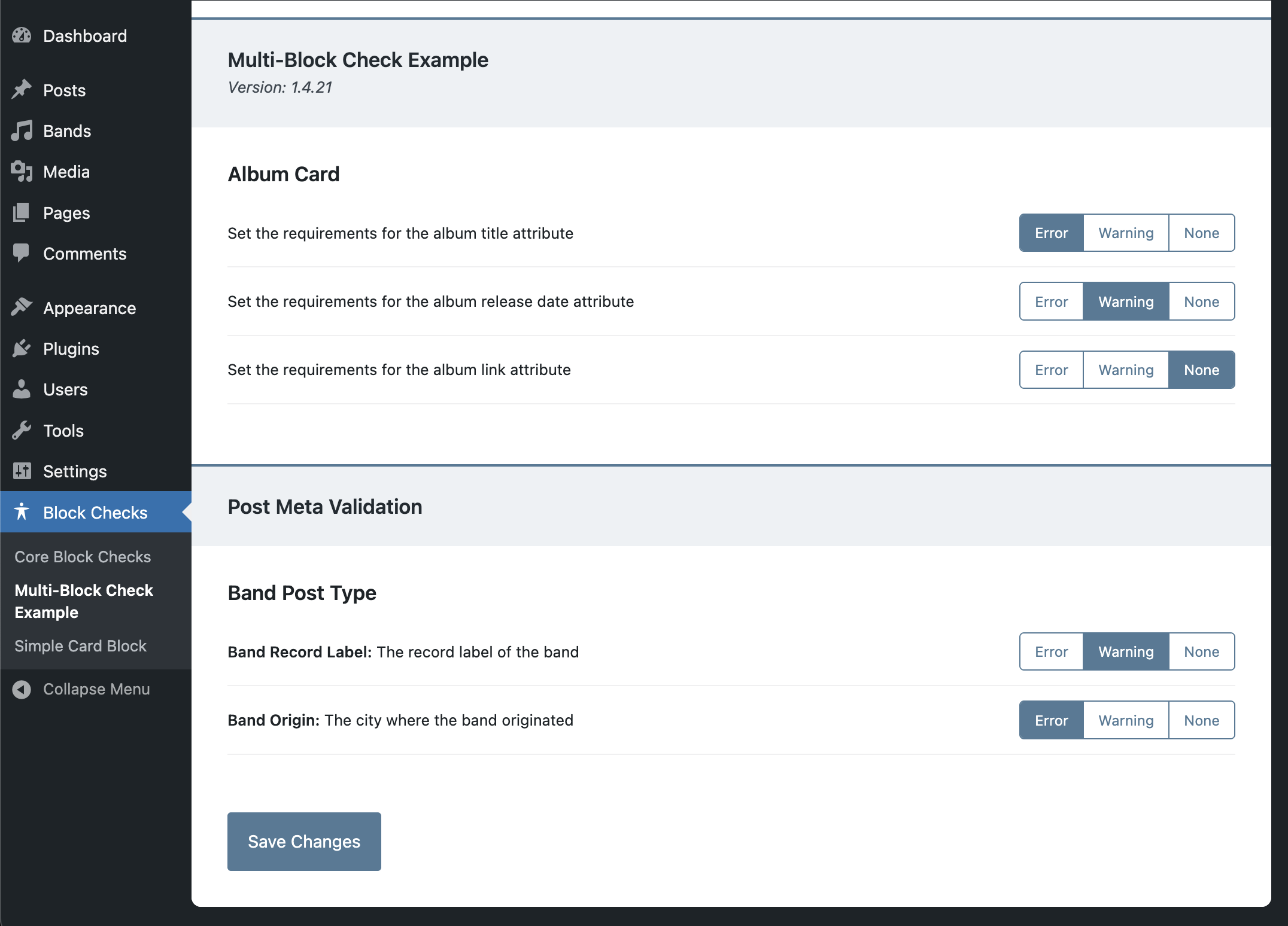Click the Media library icon

[x=22, y=172]
